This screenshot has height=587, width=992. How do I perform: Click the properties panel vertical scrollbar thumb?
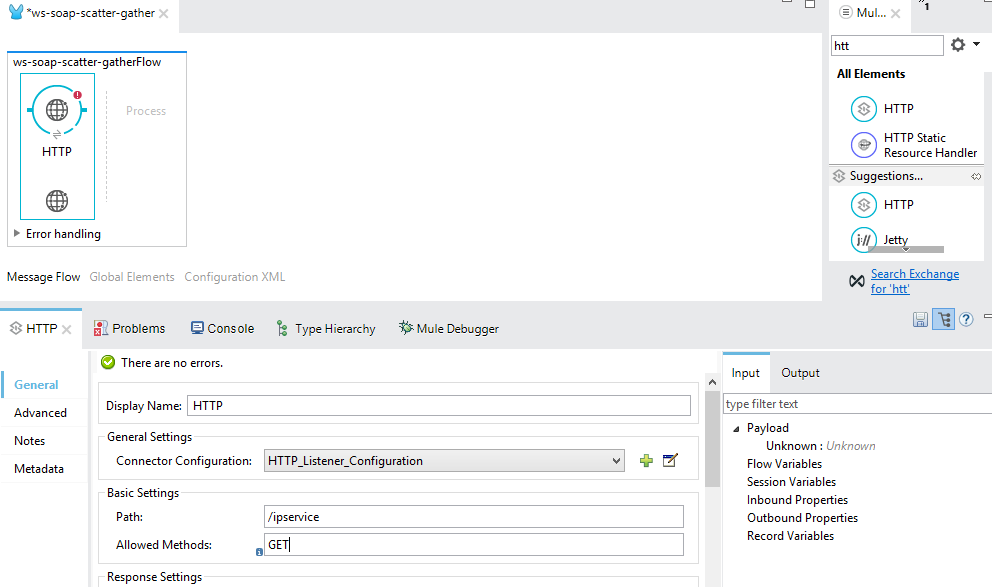tap(712, 438)
